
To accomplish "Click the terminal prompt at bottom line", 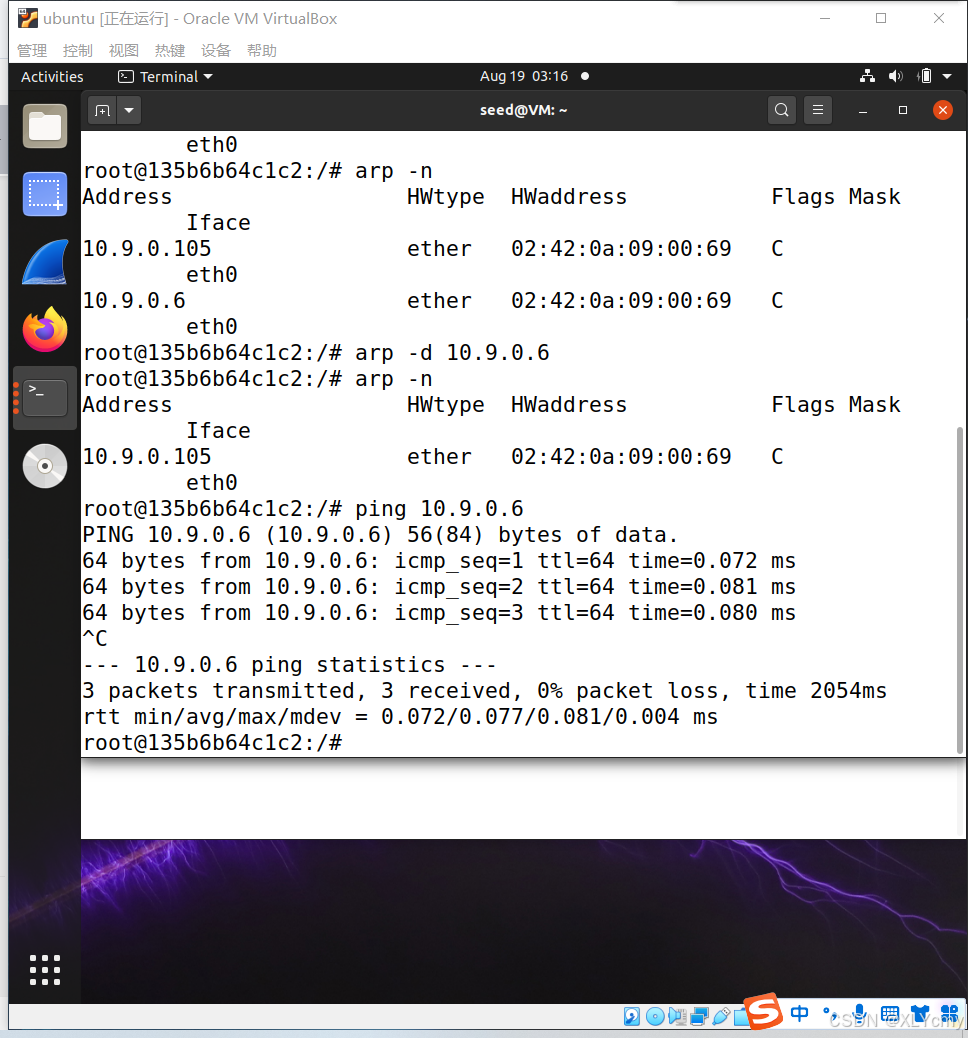I will point(213,743).
